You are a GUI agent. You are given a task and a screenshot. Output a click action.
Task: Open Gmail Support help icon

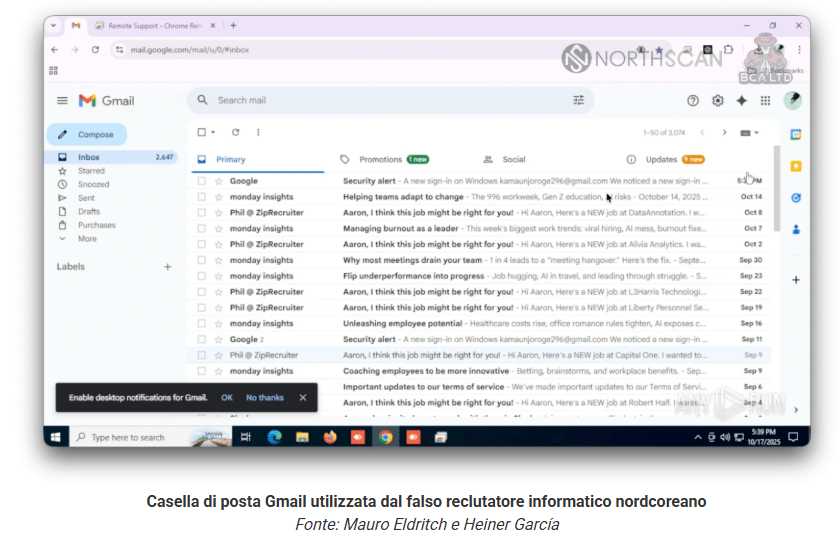click(693, 100)
